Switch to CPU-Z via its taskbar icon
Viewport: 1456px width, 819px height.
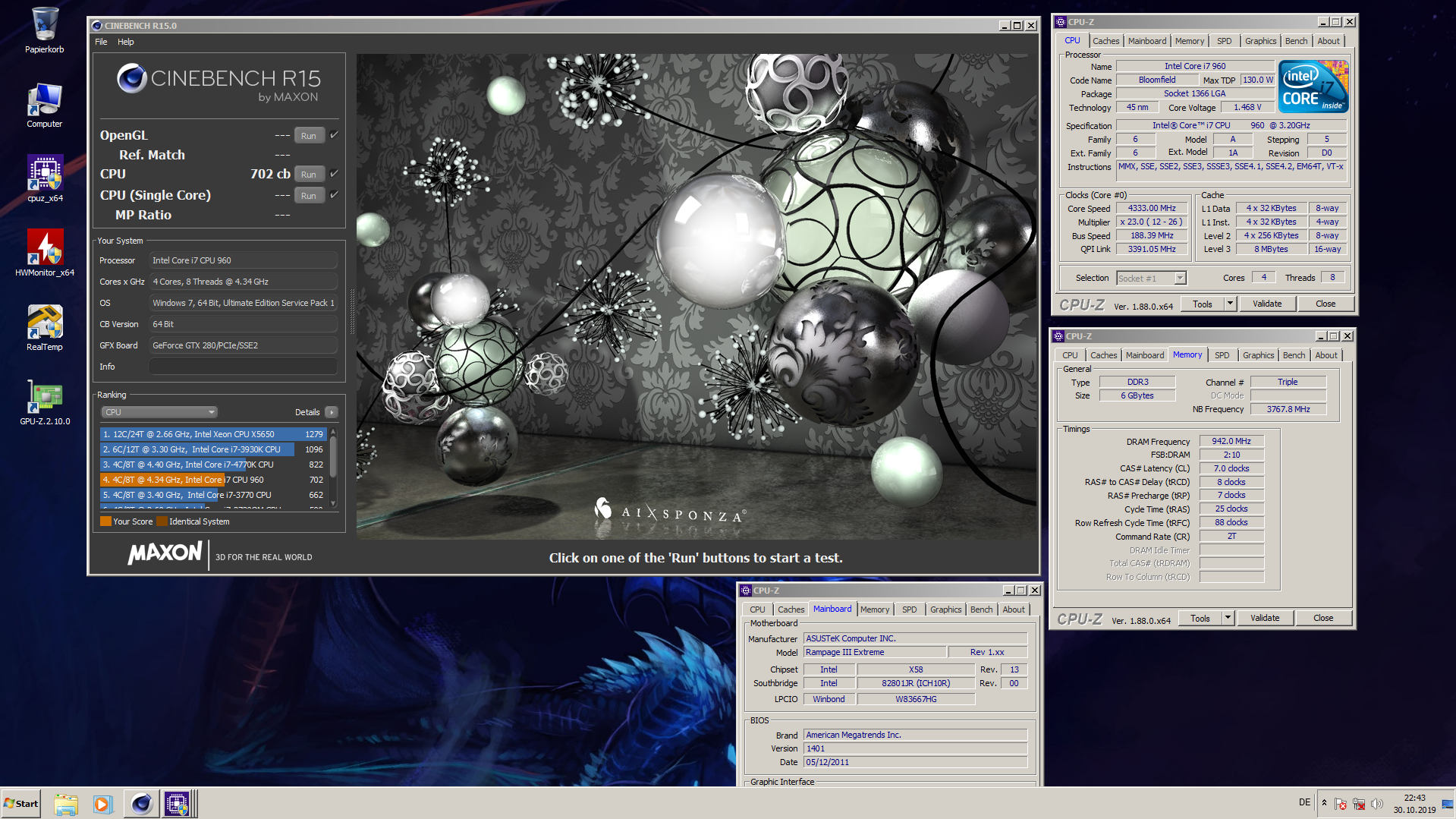click(x=178, y=804)
